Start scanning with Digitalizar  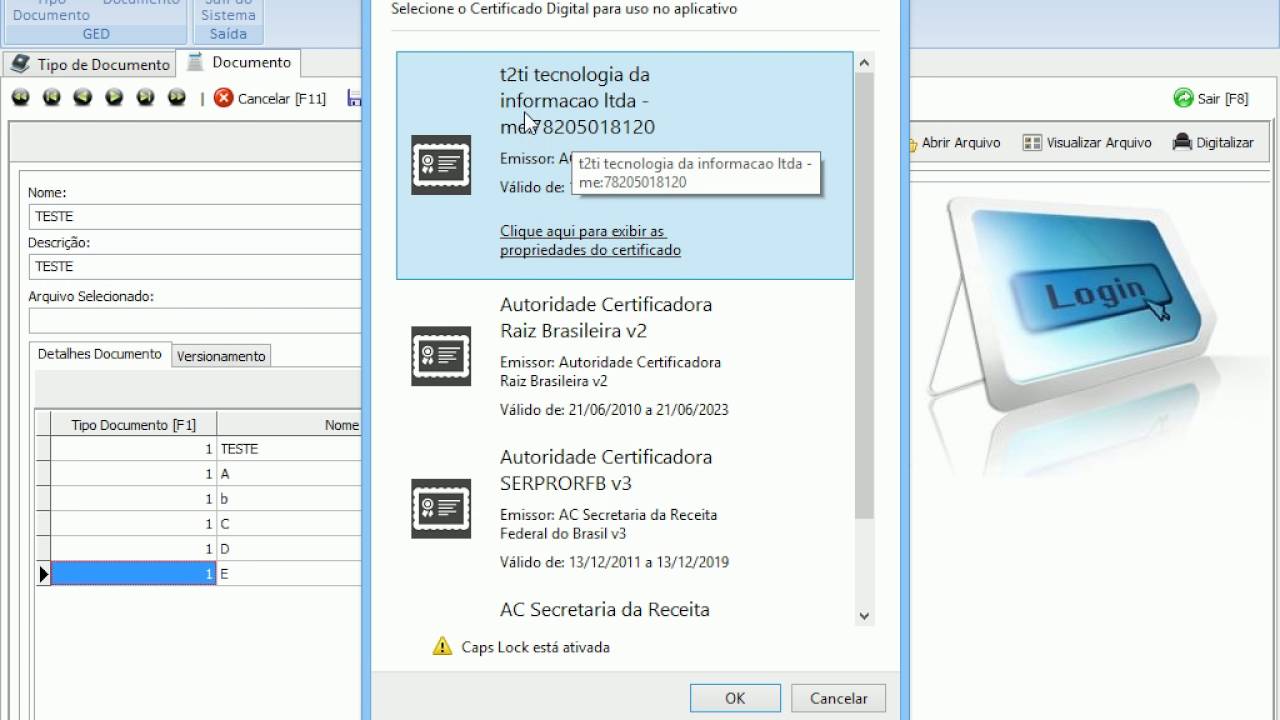(x=1213, y=143)
